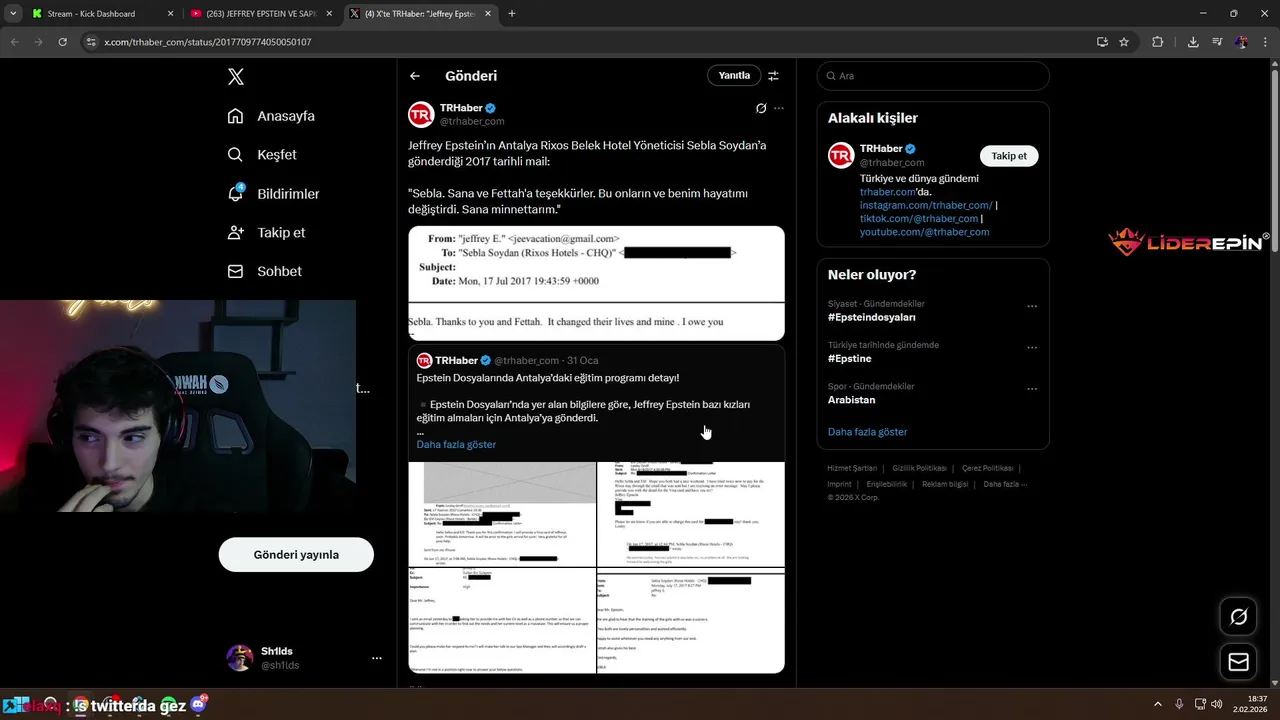1280x720 pixels.
Task: Open Reklam bilgisi footer link
Action: [945, 484]
